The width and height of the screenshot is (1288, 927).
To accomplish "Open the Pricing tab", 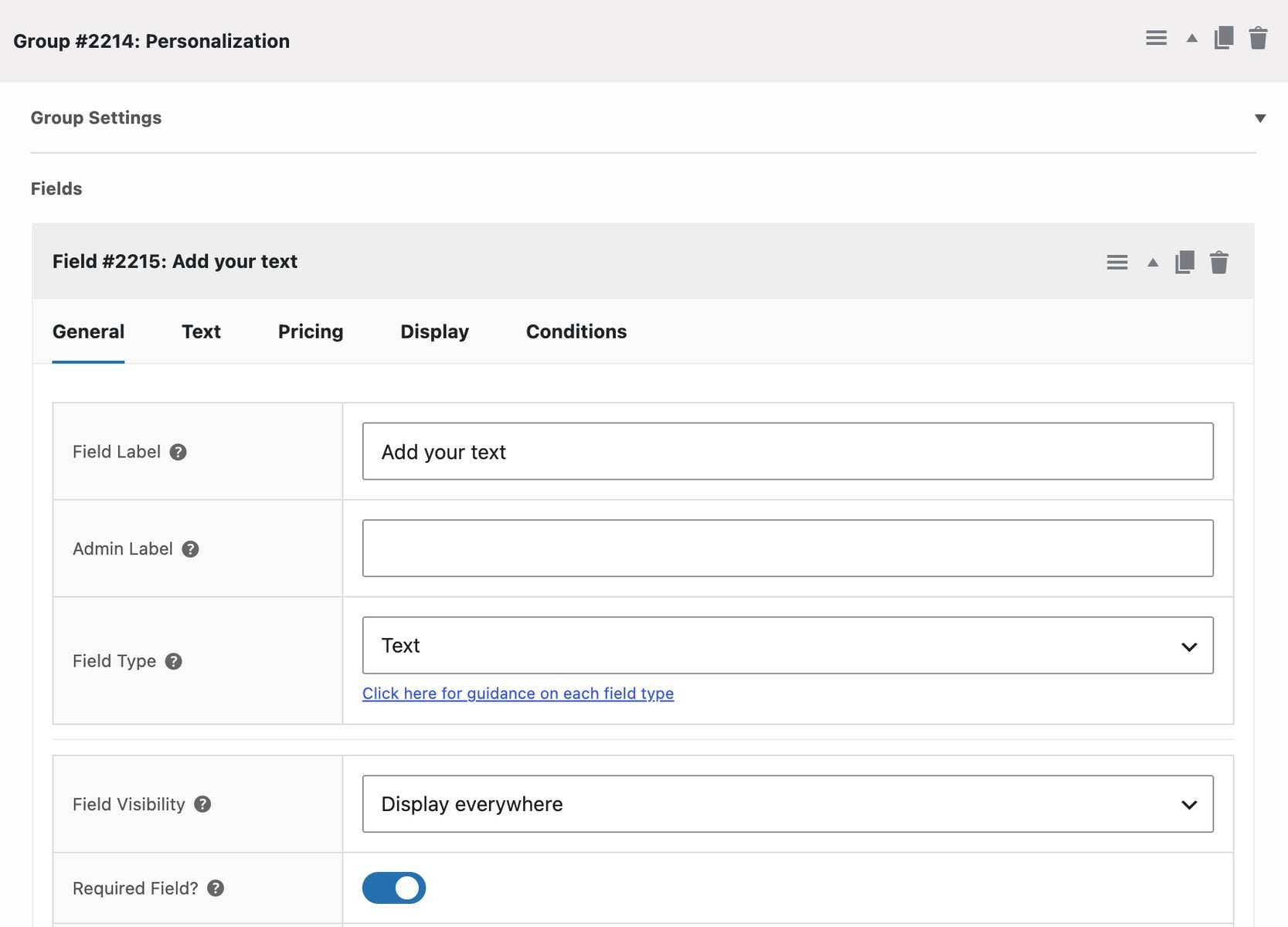I will (x=311, y=331).
